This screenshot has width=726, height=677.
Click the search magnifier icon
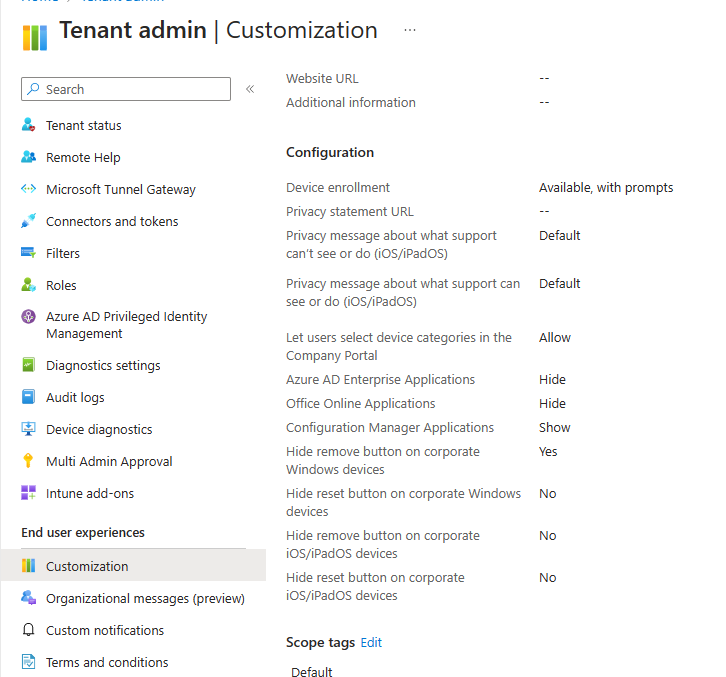coord(33,88)
